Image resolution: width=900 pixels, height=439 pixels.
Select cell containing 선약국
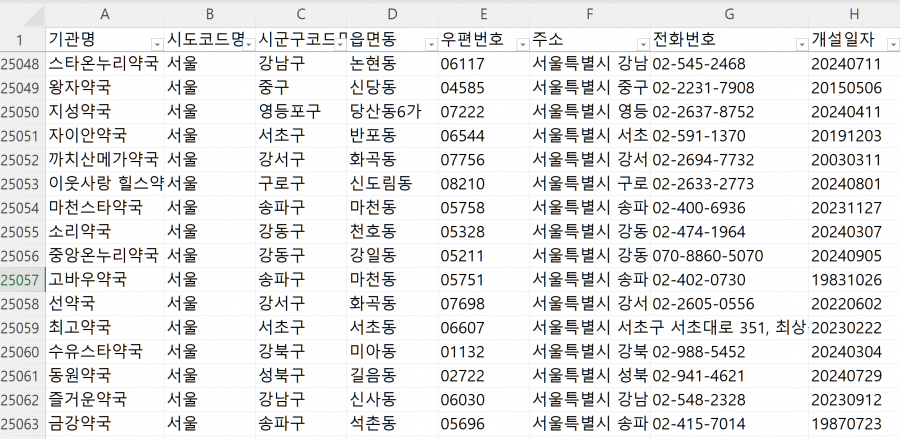pyautogui.click(x=104, y=304)
